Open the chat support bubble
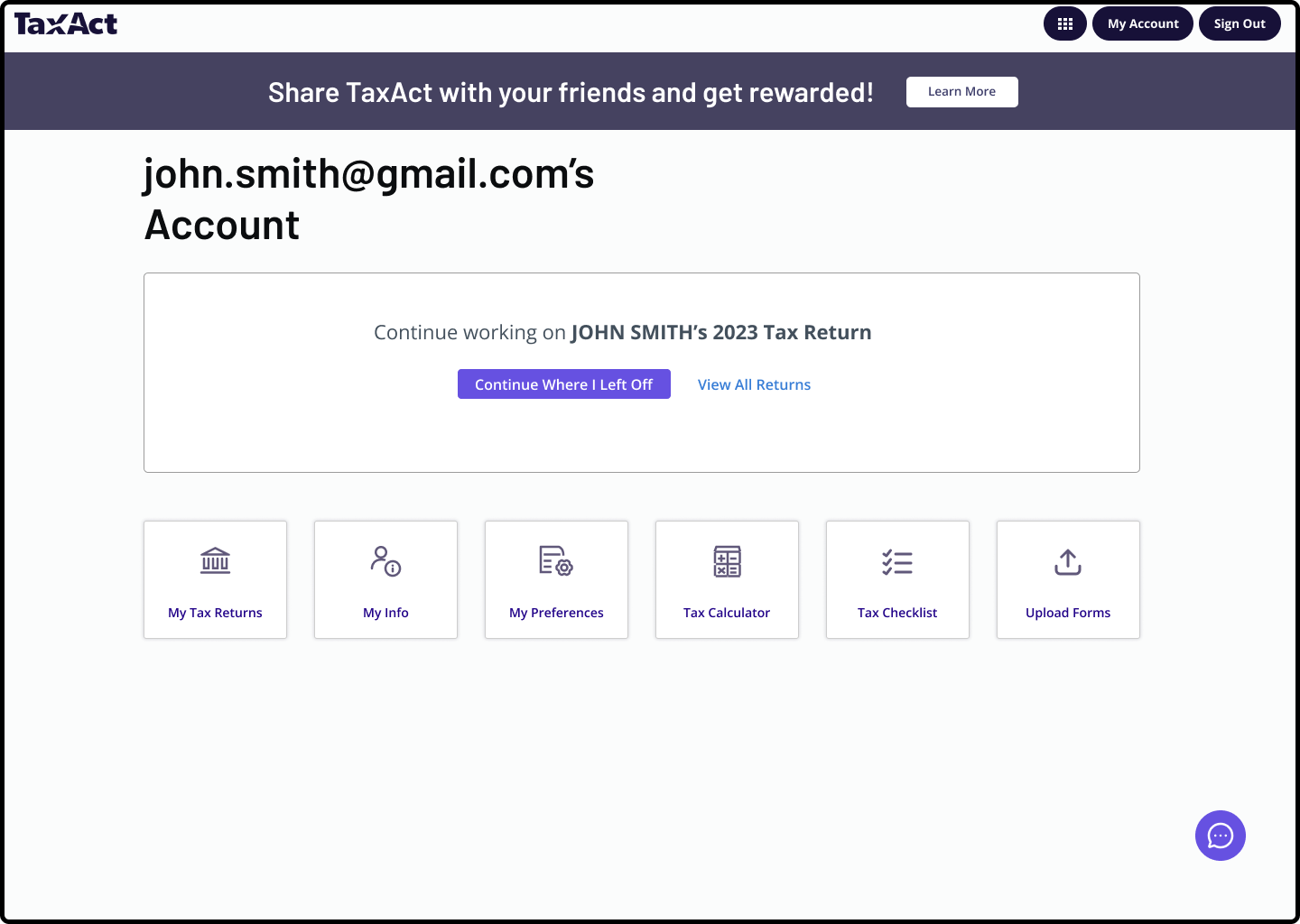This screenshot has width=1300, height=924. pos(1220,836)
